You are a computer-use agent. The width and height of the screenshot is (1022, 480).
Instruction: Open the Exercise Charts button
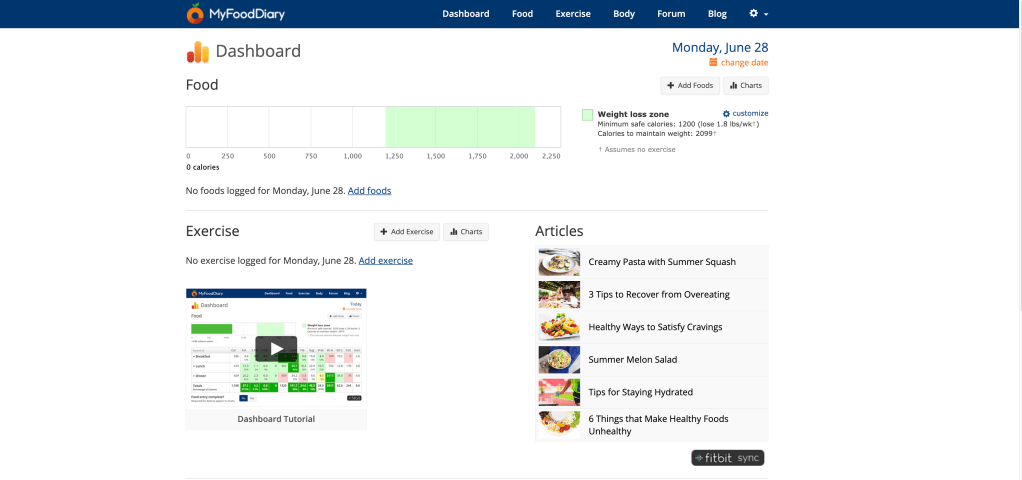click(466, 232)
